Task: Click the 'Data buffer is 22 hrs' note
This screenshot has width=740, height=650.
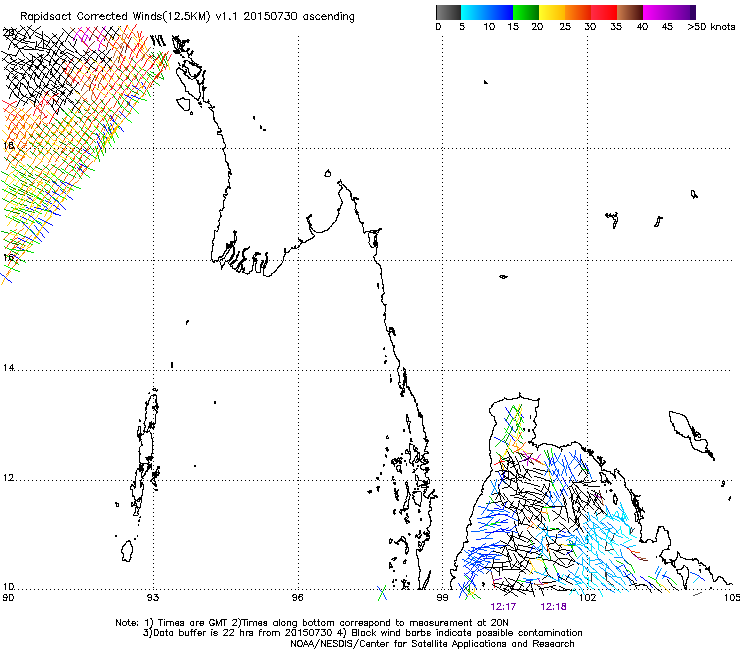Action: click(x=362, y=633)
